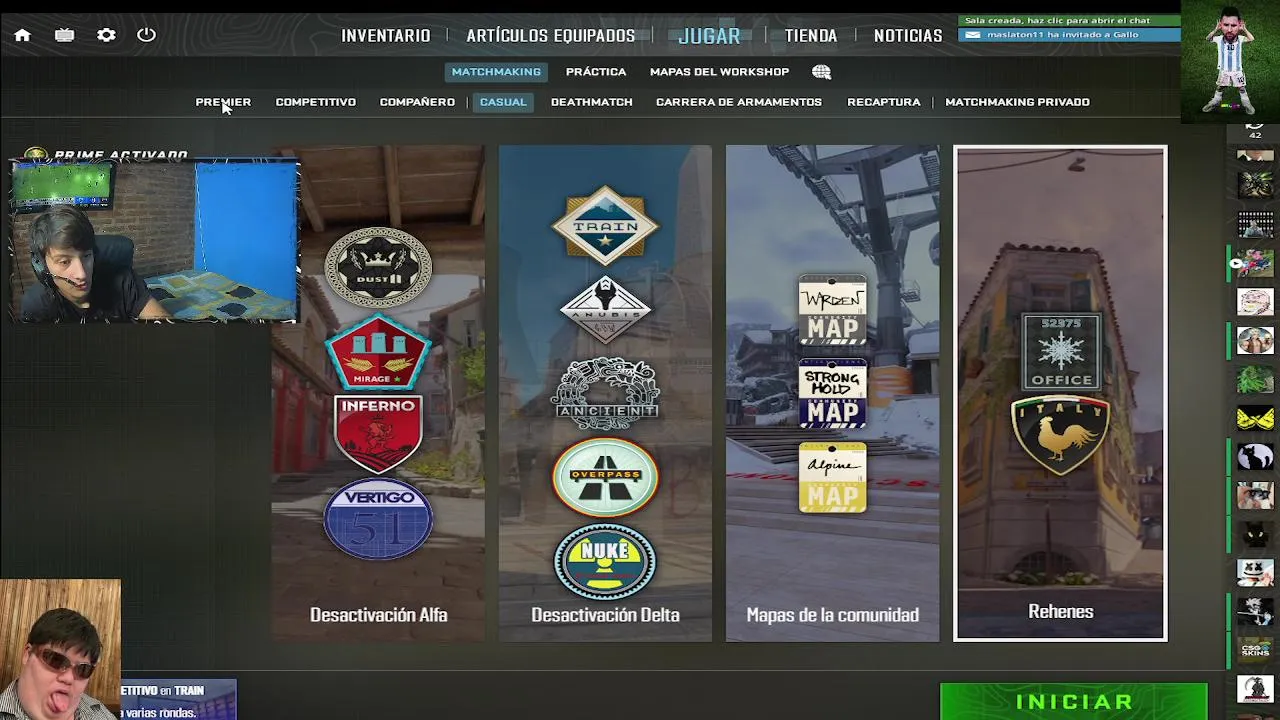1280x720 pixels.
Task: Select the Train map badge
Action: tap(605, 226)
